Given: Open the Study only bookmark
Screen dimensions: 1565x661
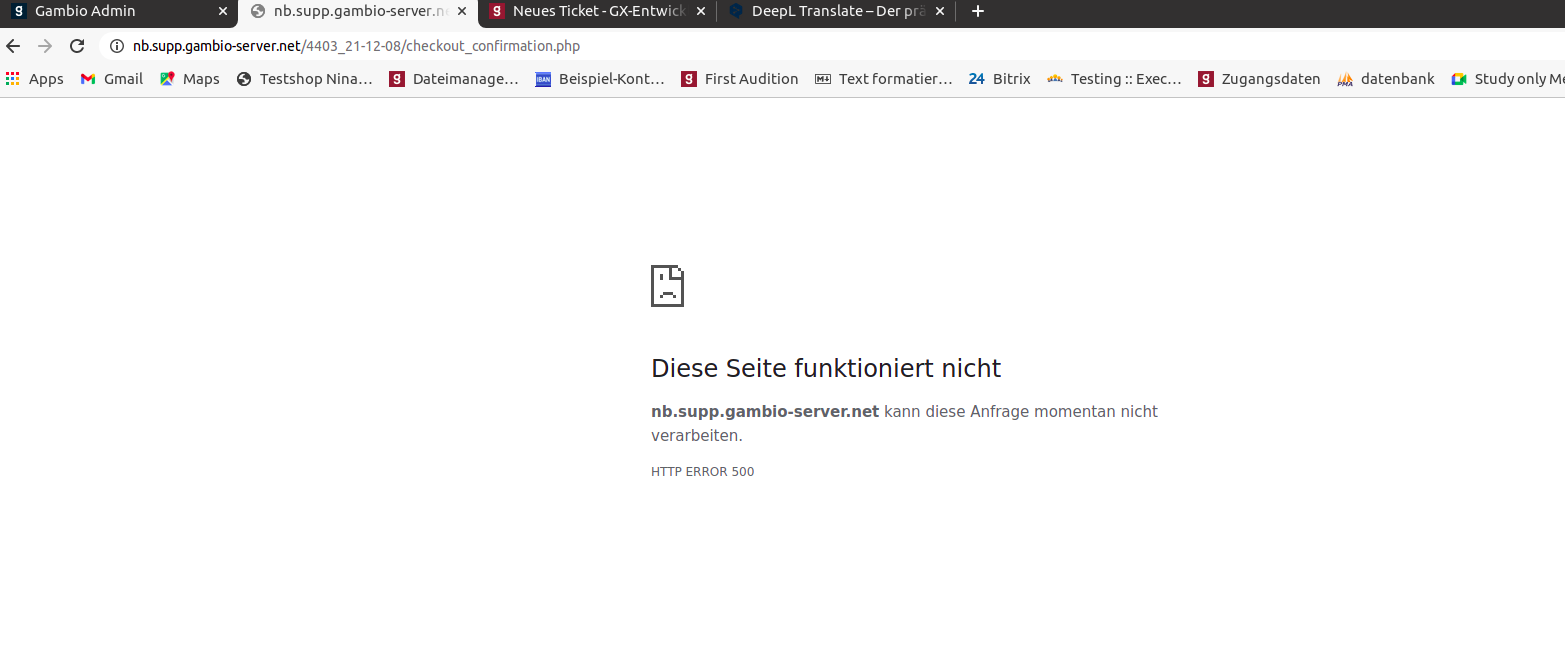Looking at the screenshot, I should point(1508,79).
